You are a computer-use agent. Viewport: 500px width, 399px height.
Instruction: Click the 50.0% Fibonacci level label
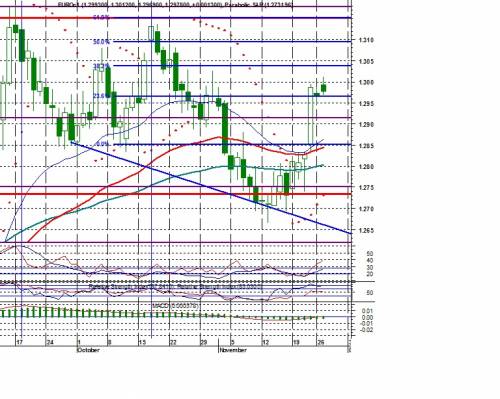pos(102,42)
